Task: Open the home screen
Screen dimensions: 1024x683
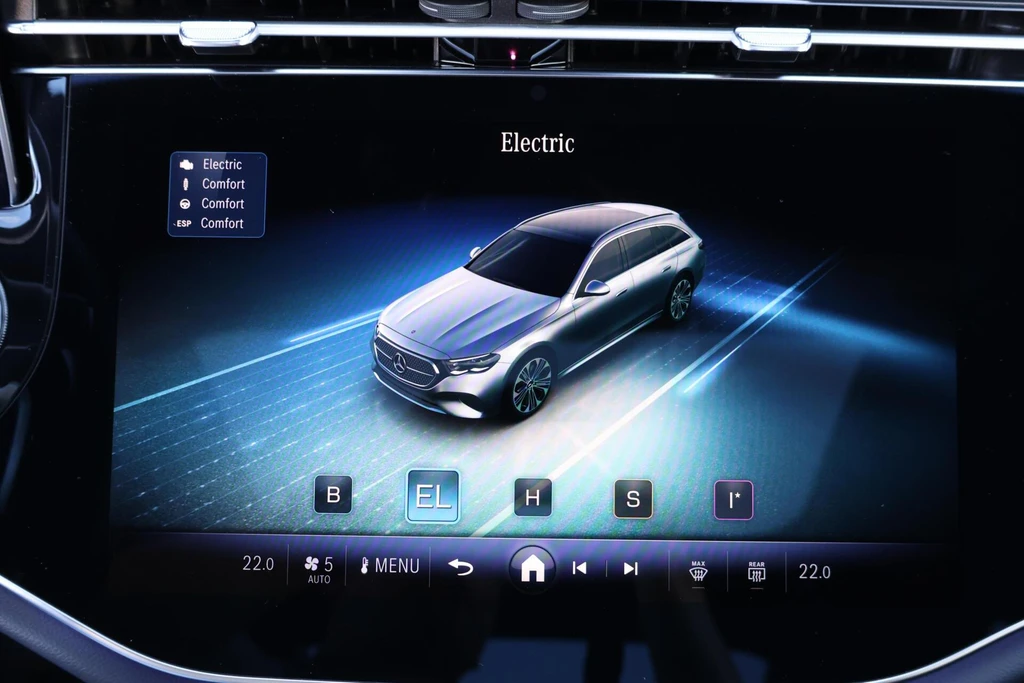Action: click(x=532, y=567)
